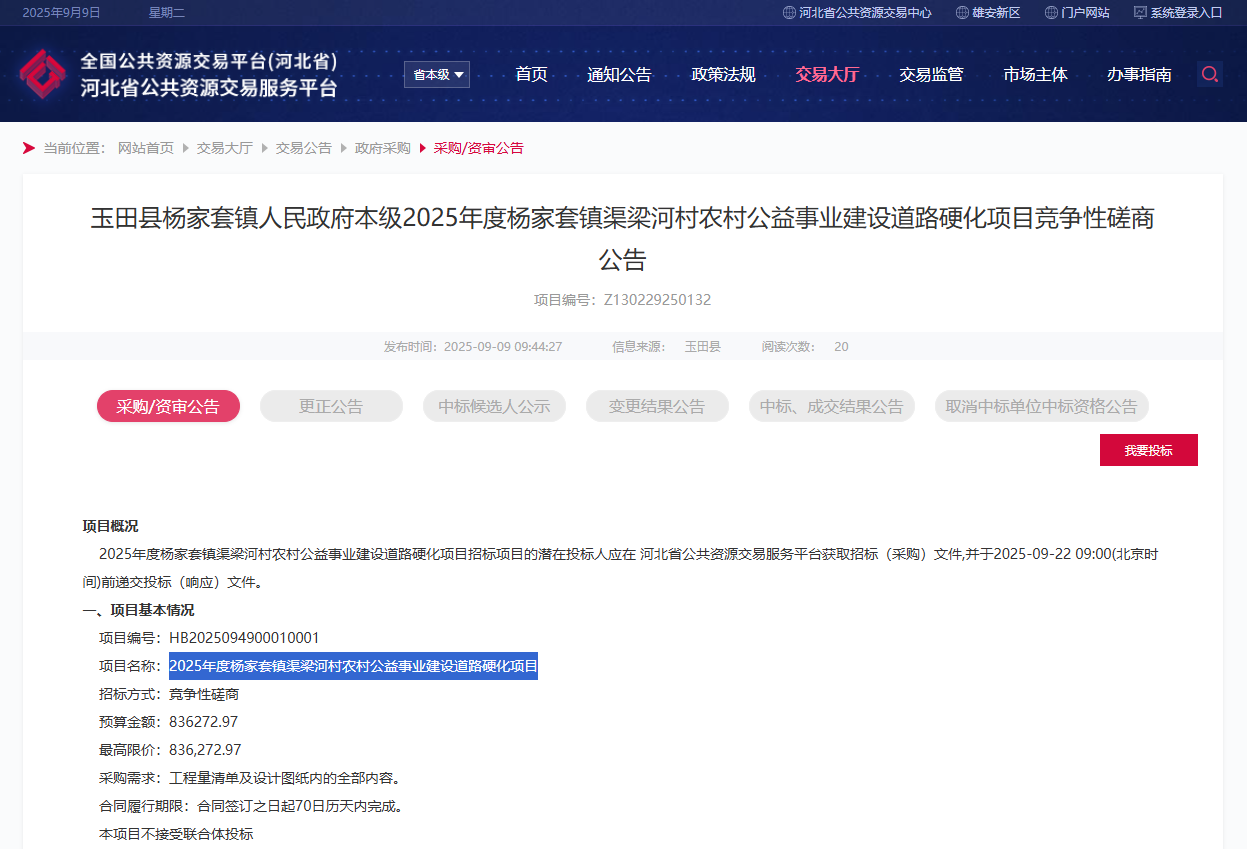1247x849 pixels.
Task: Open the 市场主体 menu item
Action: pyautogui.click(x=1035, y=74)
